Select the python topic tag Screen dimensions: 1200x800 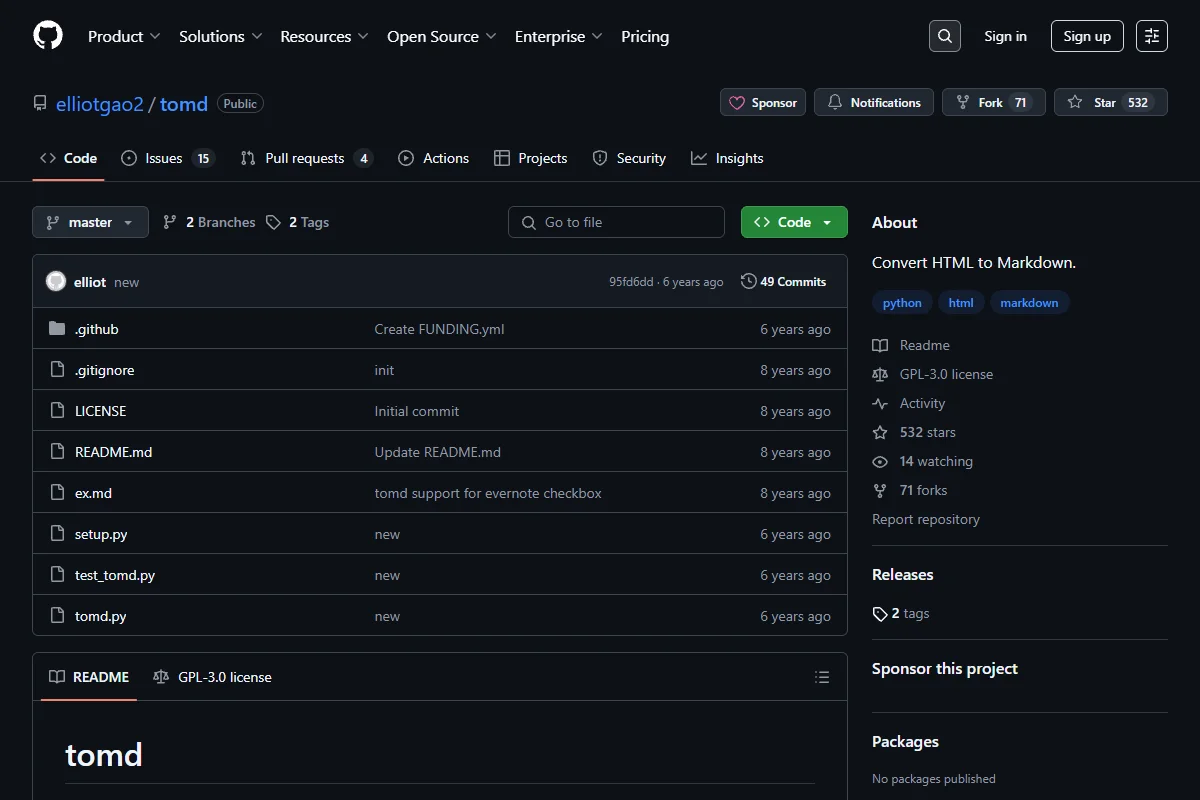pyautogui.click(x=902, y=302)
